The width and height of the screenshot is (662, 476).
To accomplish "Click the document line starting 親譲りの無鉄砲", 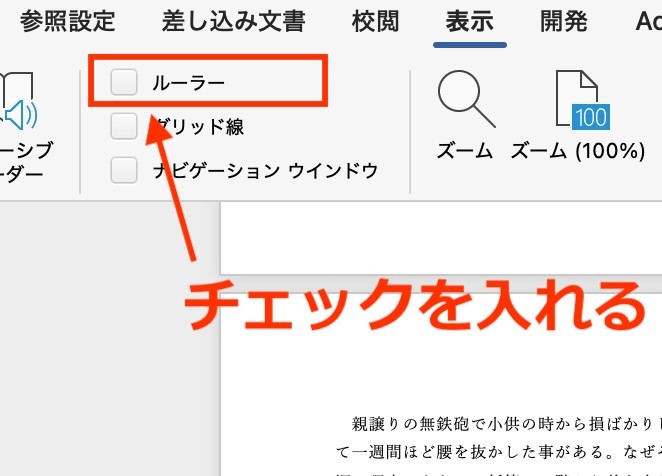I will click(x=506, y=424).
